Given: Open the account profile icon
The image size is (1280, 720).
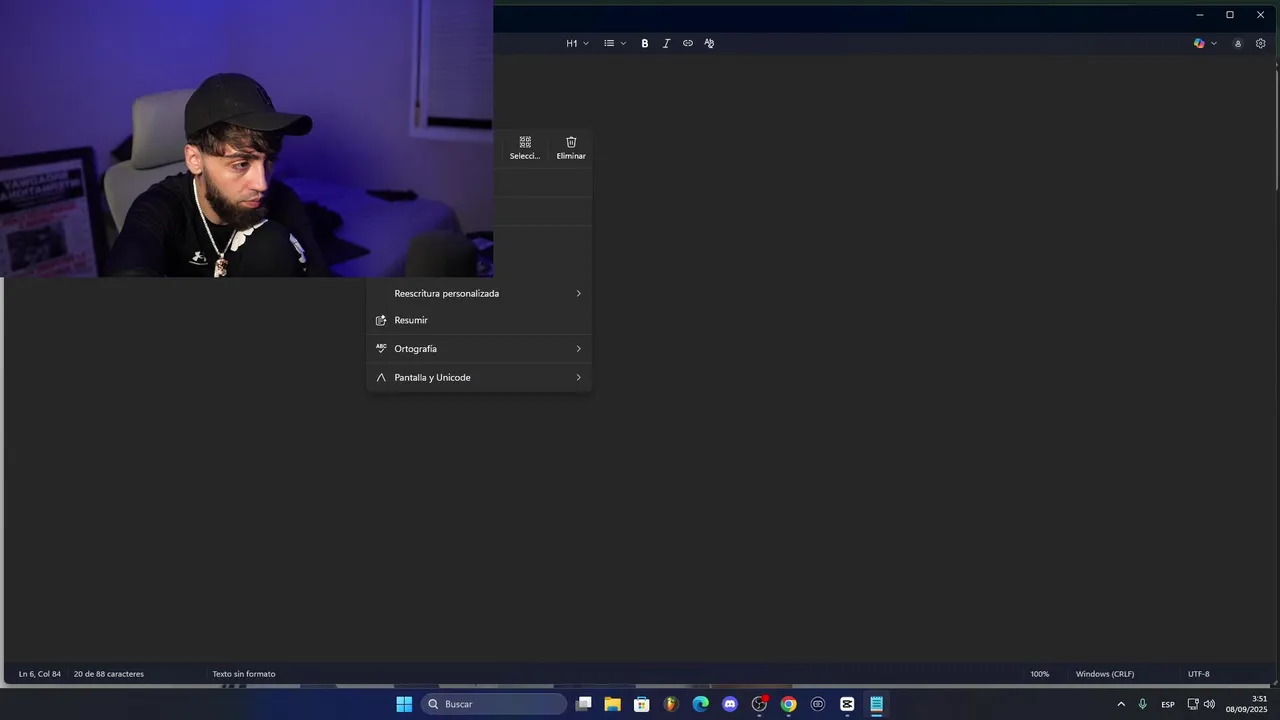Looking at the screenshot, I should pos(1238,43).
